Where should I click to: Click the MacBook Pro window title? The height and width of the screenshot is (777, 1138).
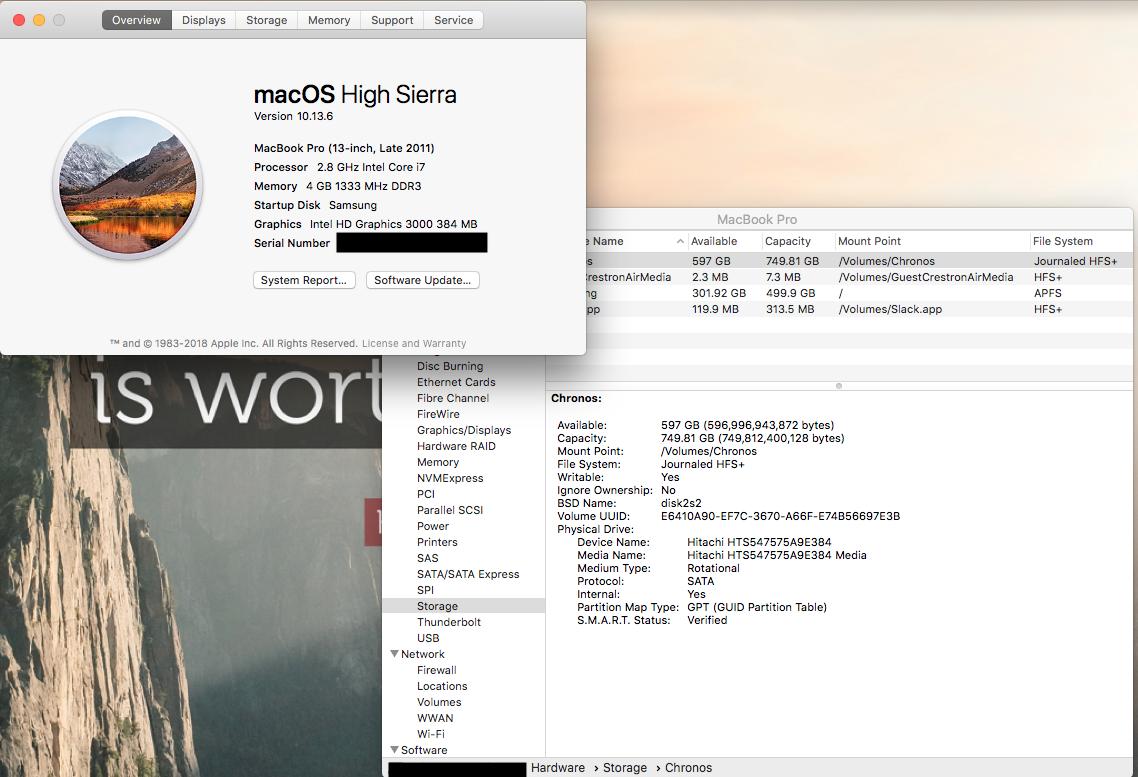point(757,219)
